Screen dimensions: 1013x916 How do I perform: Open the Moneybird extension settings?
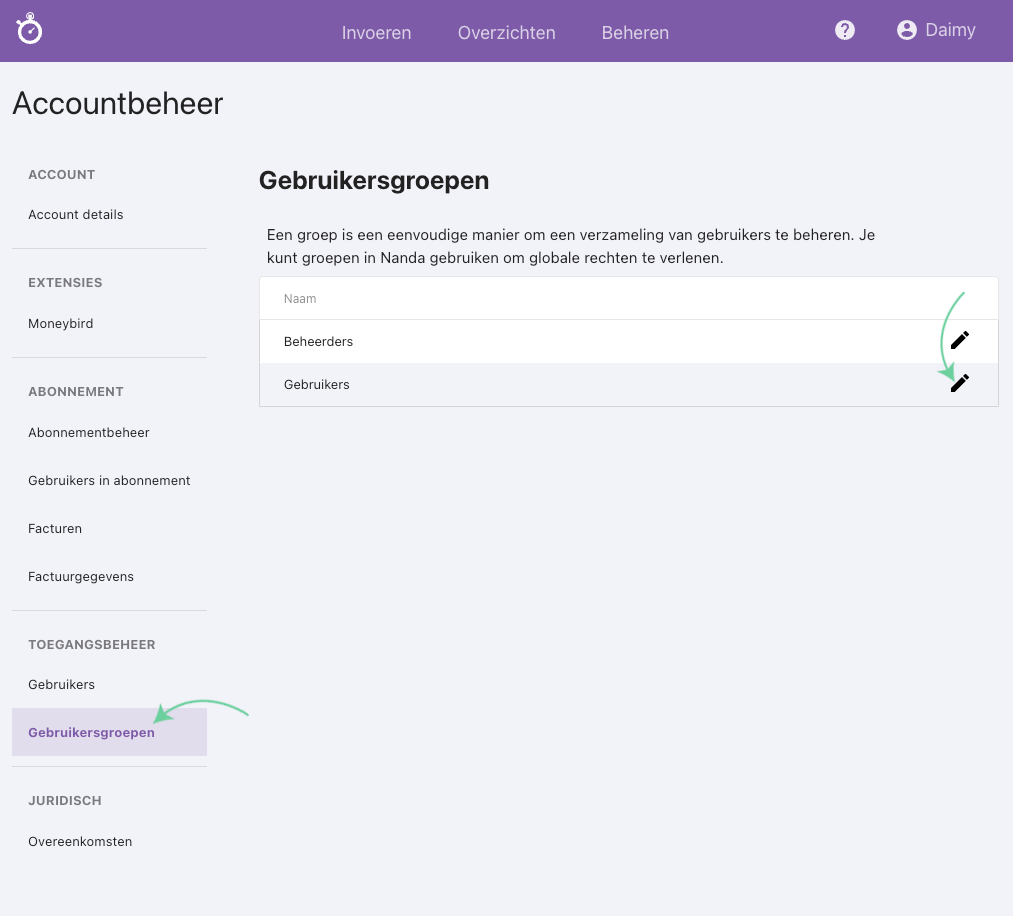62,323
